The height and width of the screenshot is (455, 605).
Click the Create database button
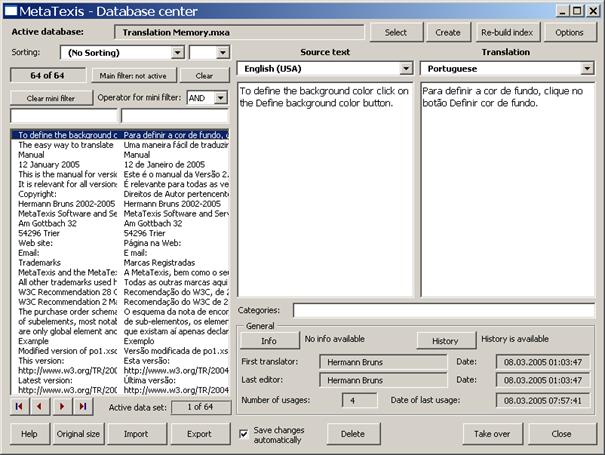point(448,32)
